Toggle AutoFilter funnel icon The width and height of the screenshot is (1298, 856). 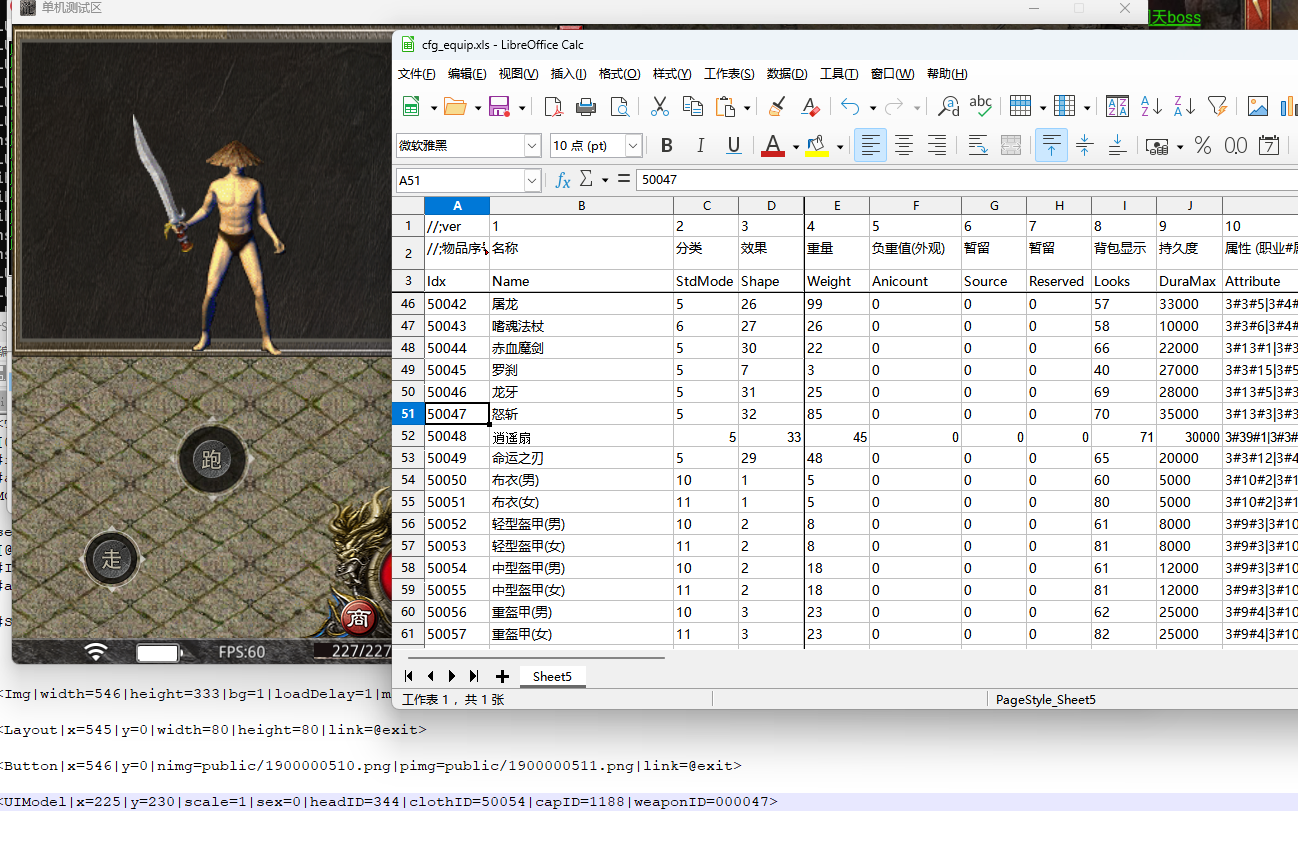[1217, 106]
